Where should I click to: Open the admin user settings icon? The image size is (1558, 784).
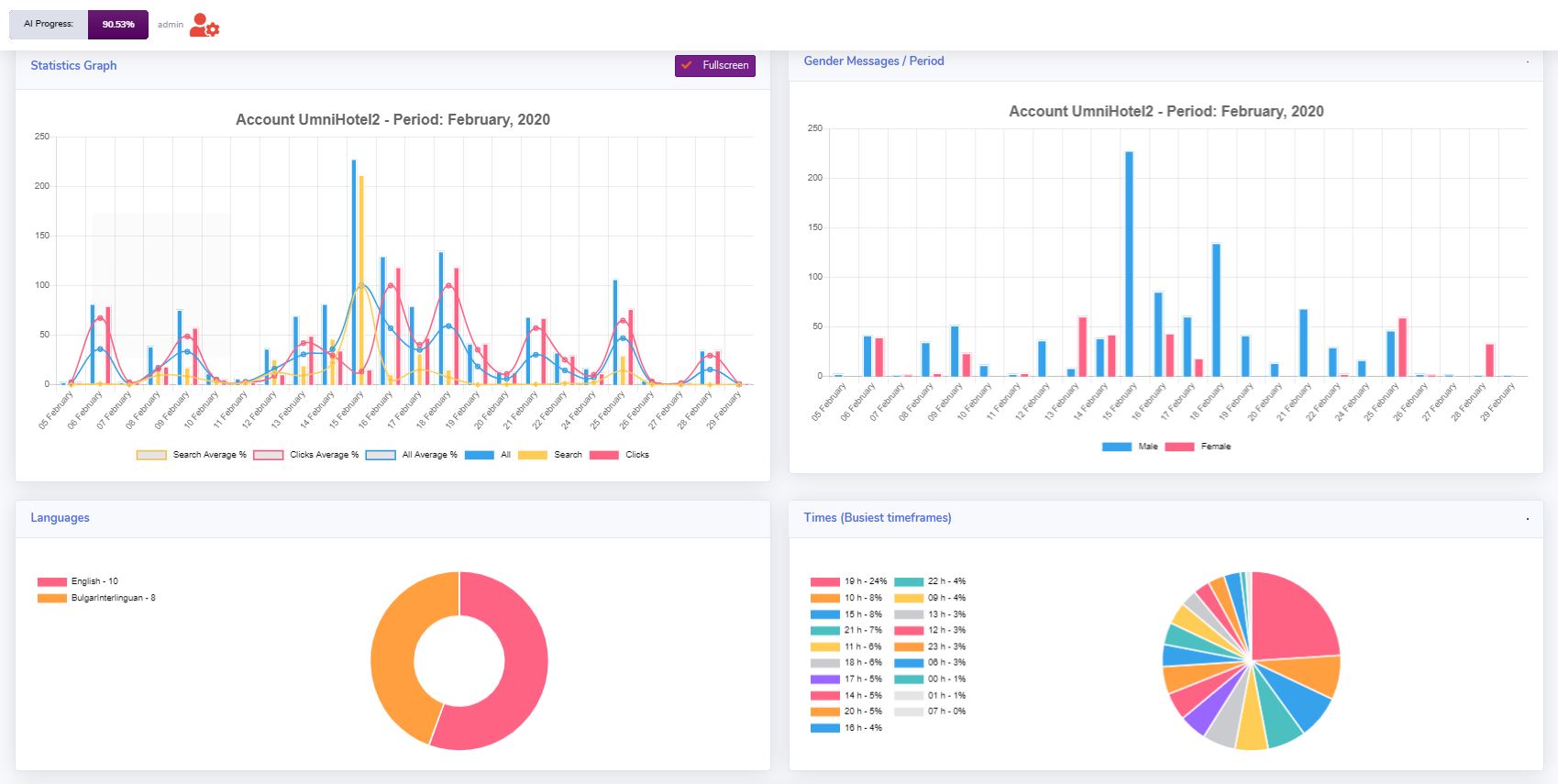(204, 25)
